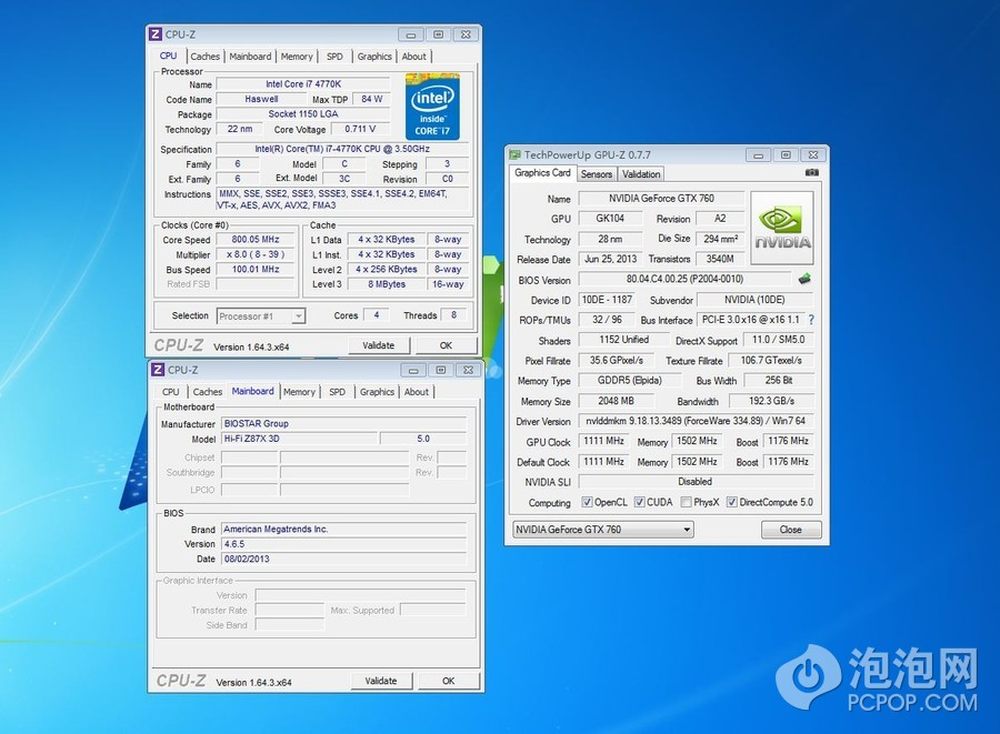Click the "Disabled" NVIDIA SLI field
The height and width of the screenshot is (734, 1000).
(x=696, y=481)
